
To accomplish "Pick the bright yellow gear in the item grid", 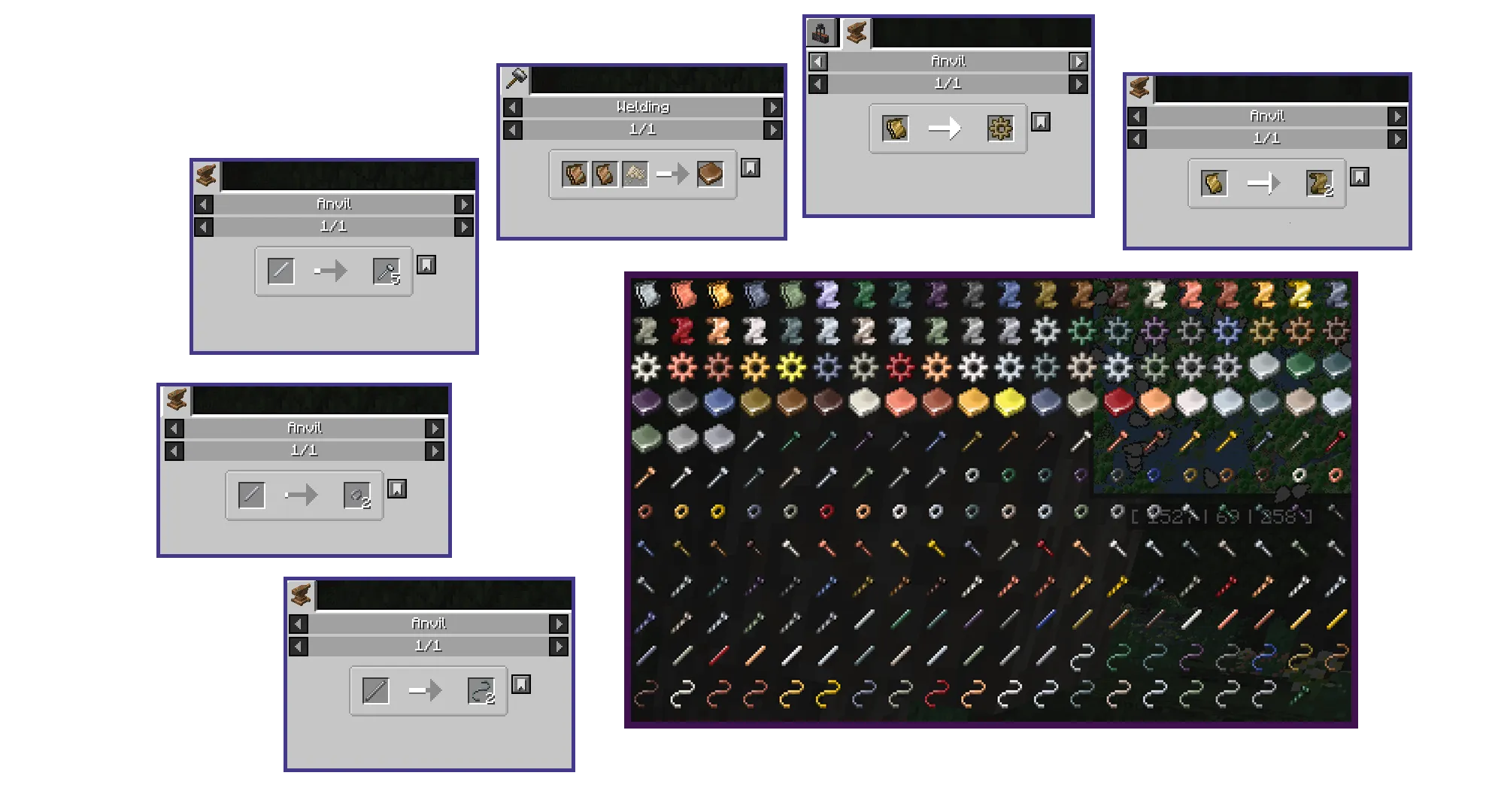I will [791, 367].
